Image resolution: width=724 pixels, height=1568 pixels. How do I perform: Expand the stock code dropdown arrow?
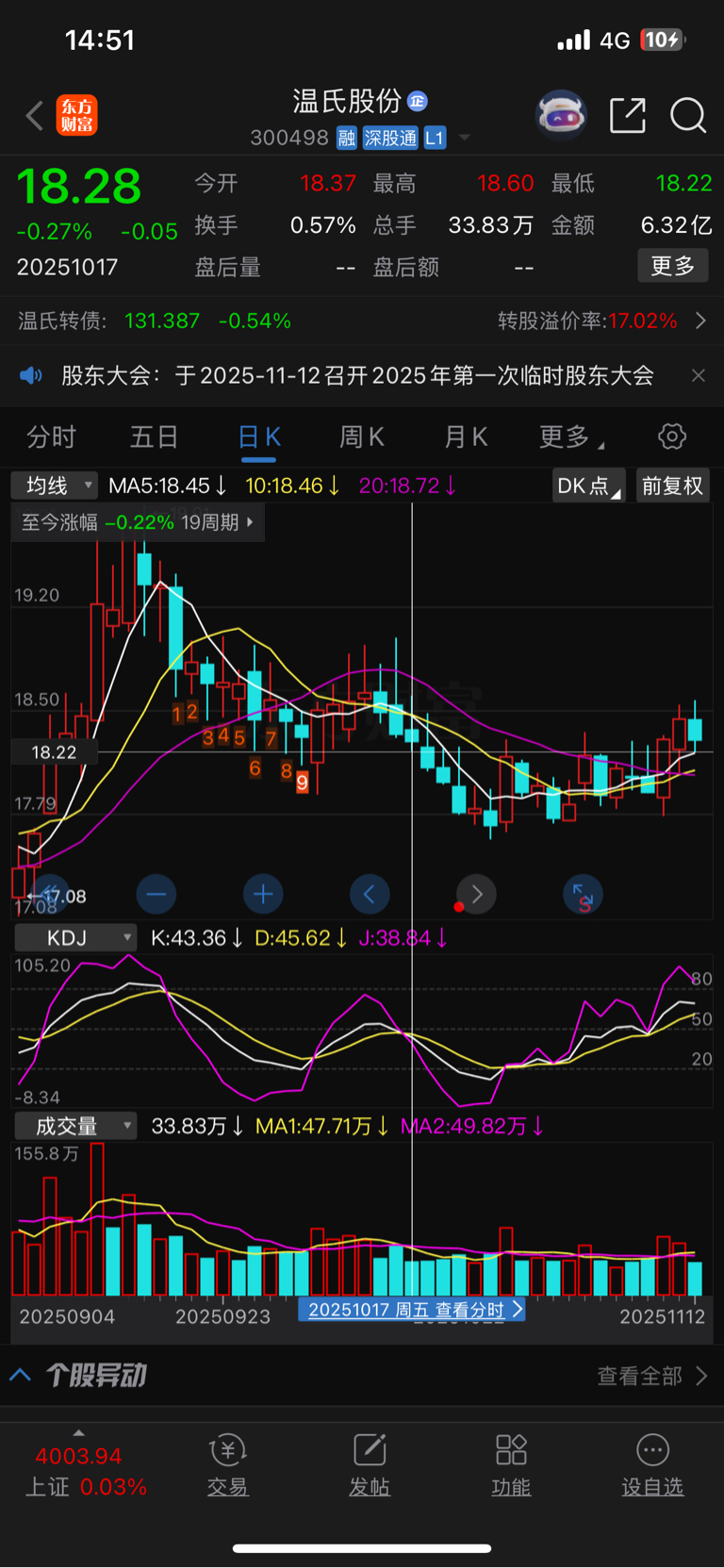tap(464, 139)
